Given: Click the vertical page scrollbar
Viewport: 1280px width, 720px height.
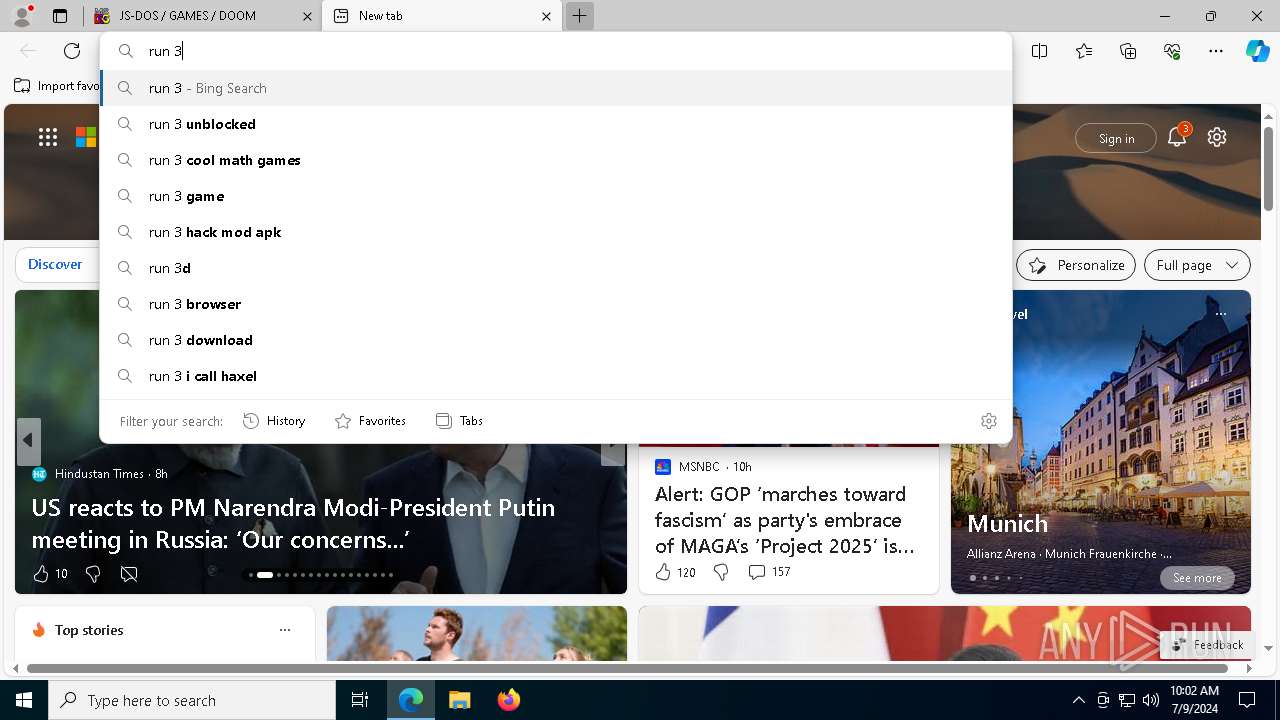Looking at the screenshot, I should point(1268,168).
